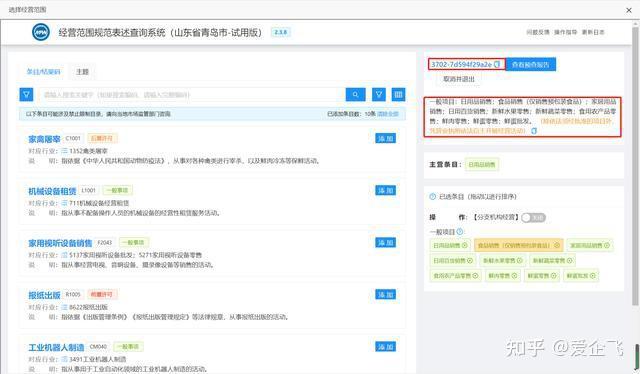Open 问题反馈 in the header
640x374 pixels.
point(538,32)
